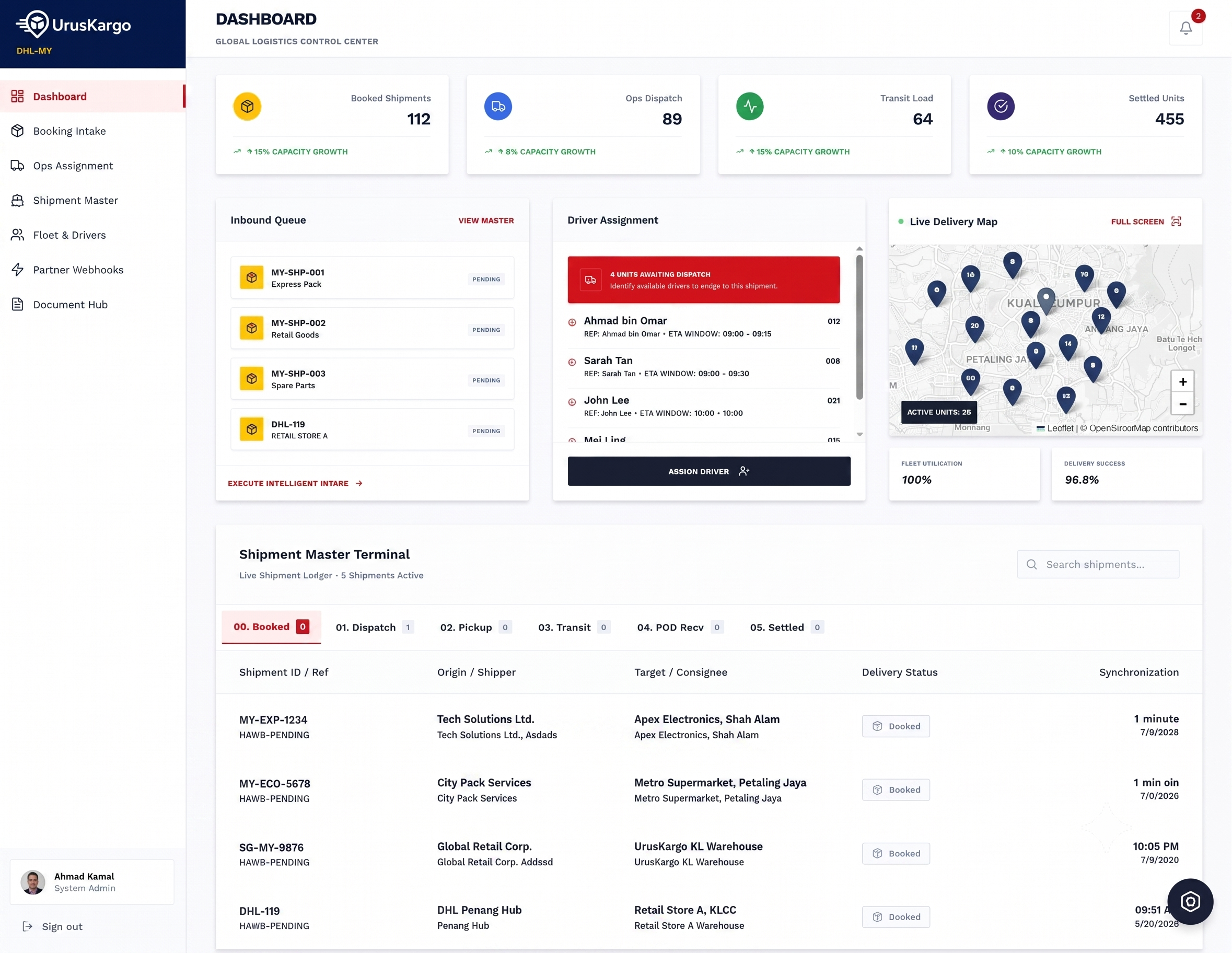
Task: Open Ahmad Kamal profile card
Action: pos(92,882)
